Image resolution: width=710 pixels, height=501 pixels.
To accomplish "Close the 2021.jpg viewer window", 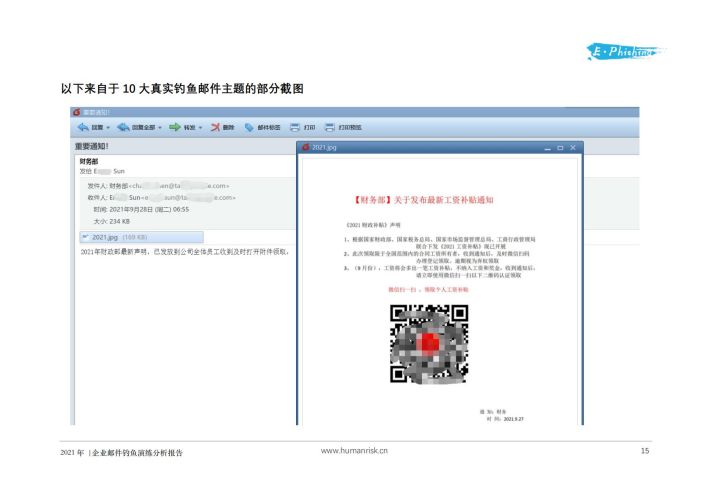I will point(573,148).
